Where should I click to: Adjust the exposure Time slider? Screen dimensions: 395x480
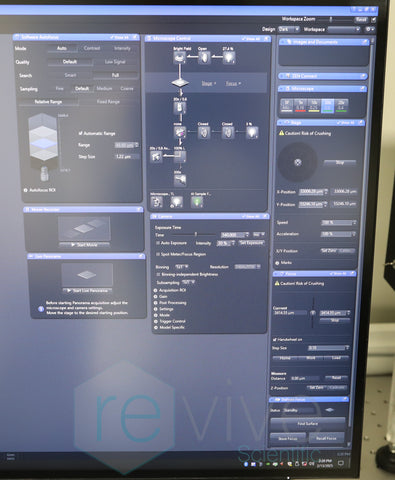(x=196, y=234)
